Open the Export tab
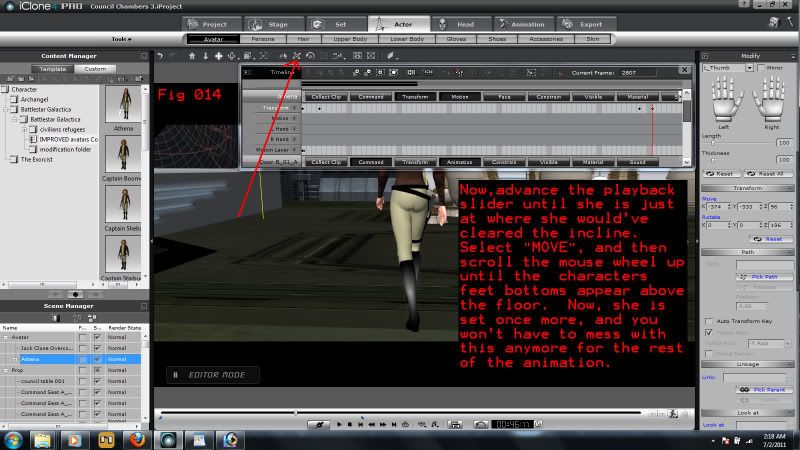800x450 pixels. tap(585, 24)
